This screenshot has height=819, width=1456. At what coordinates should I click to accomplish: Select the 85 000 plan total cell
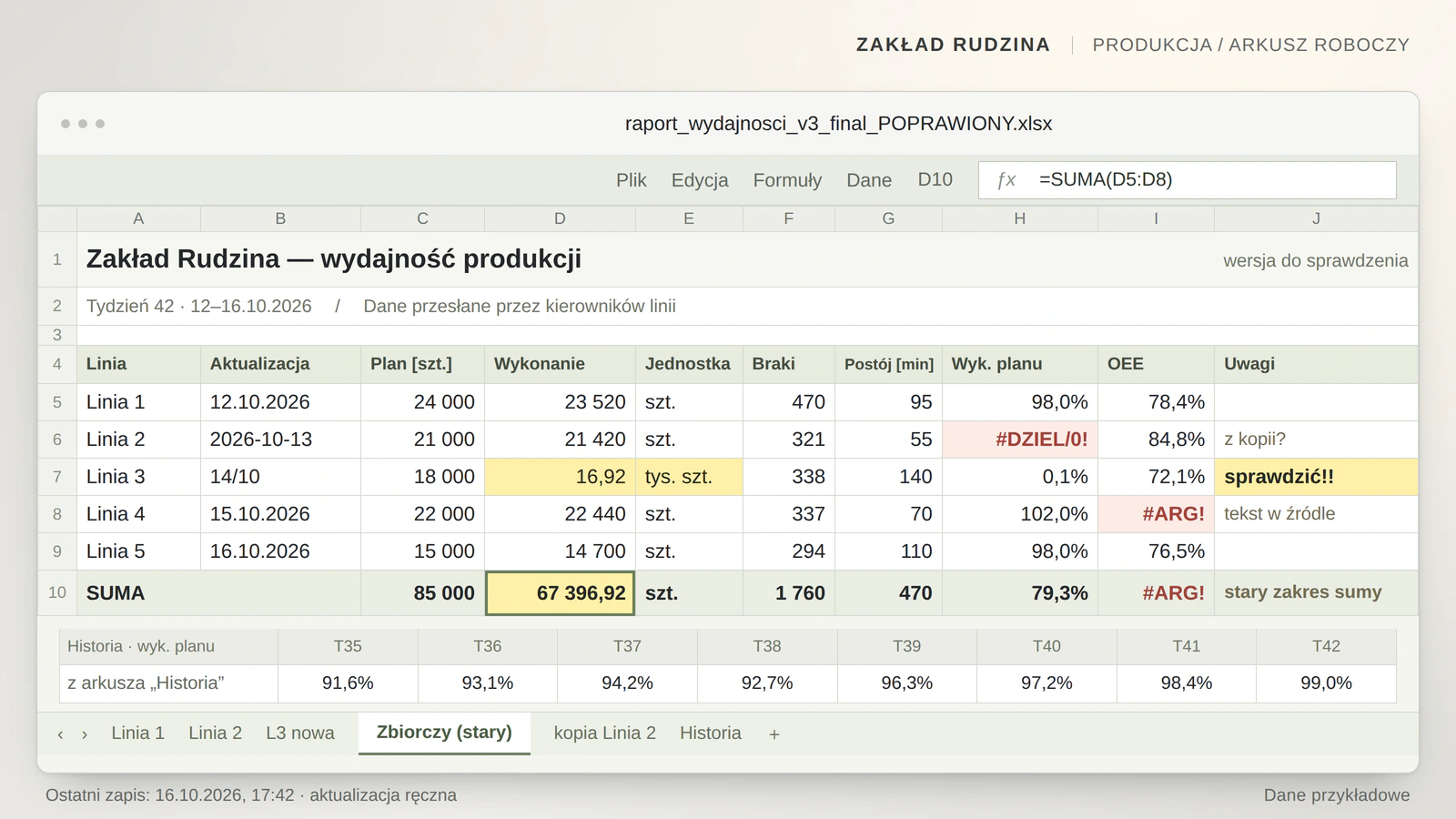[x=422, y=593]
